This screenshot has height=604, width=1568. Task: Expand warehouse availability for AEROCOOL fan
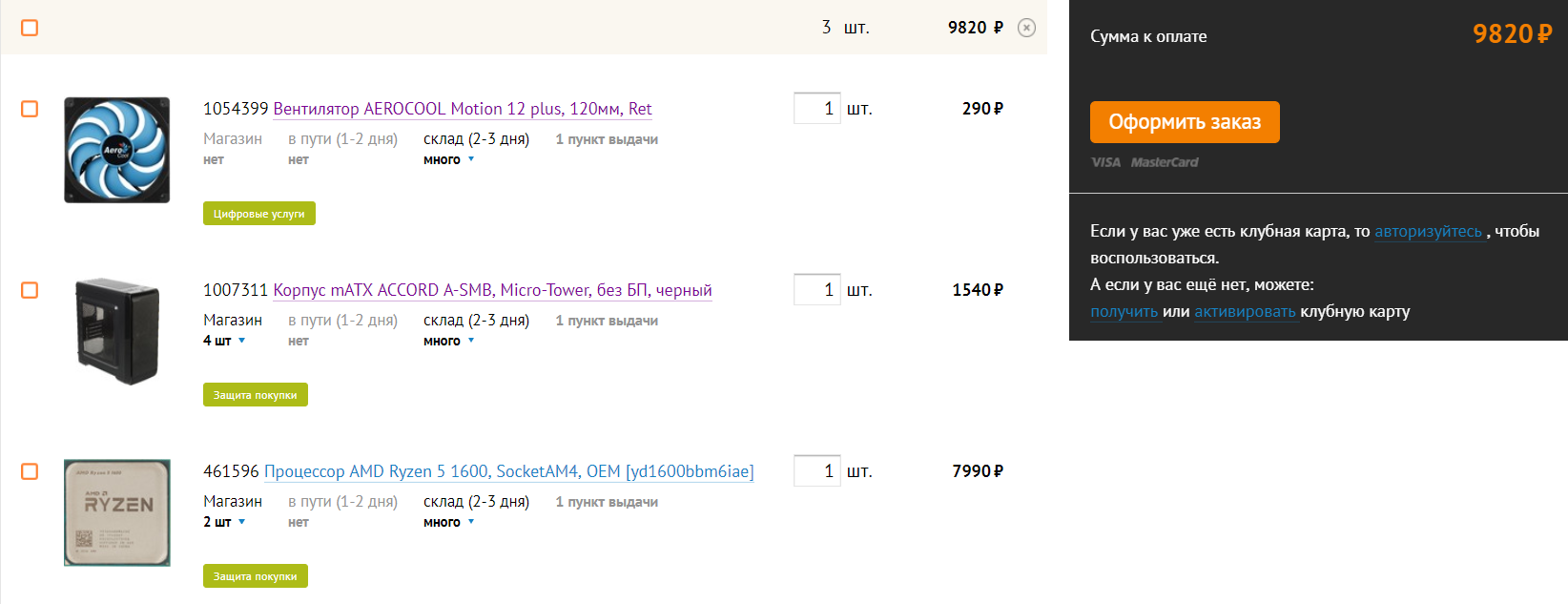pyautogui.click(x=448, y=160)
